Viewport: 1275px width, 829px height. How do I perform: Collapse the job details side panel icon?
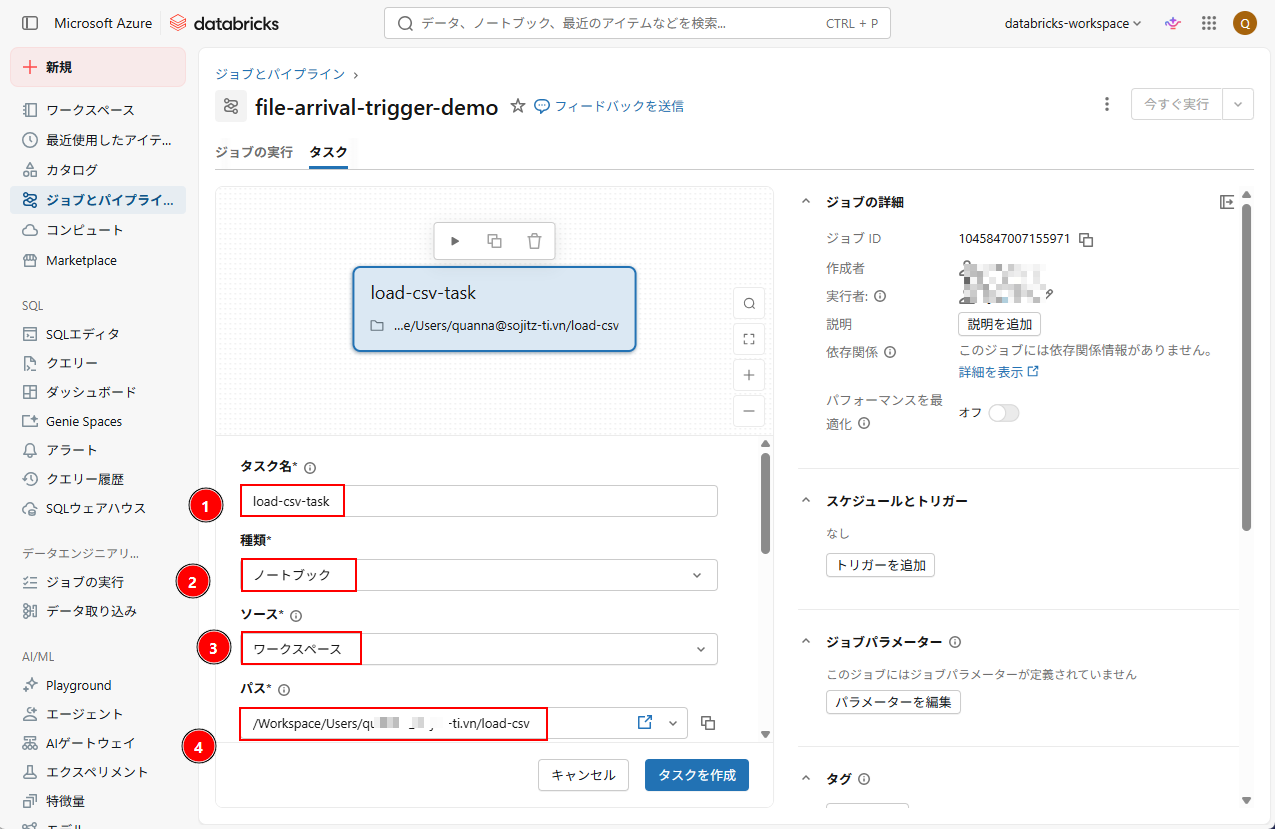1227,202
